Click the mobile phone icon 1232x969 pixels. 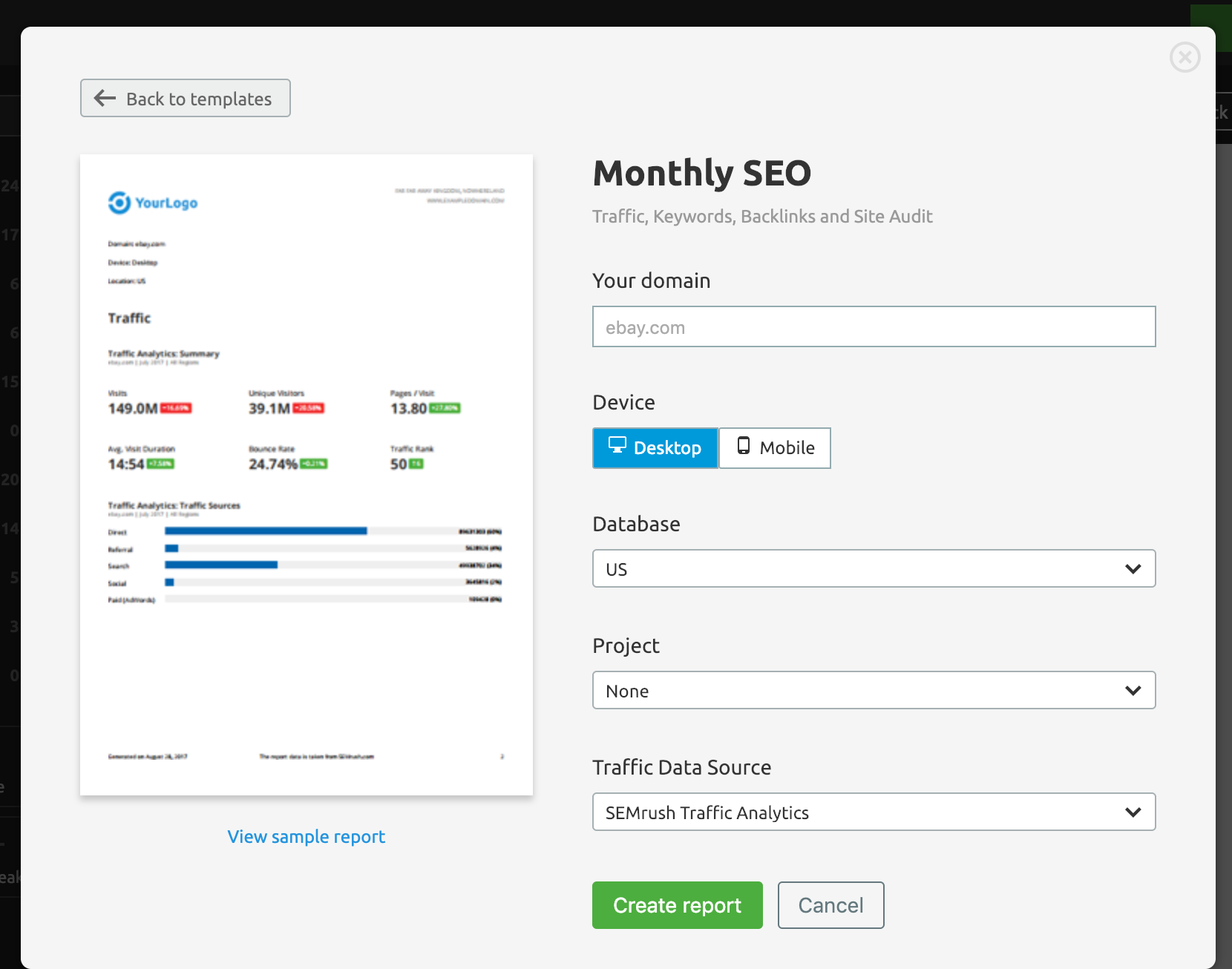point(743,446)
